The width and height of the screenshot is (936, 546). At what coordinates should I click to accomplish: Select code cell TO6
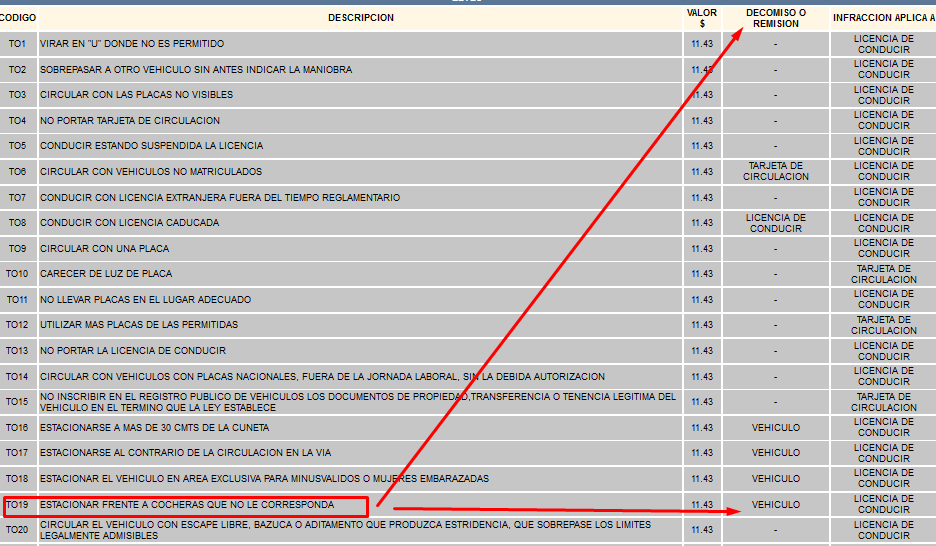click(x=17, y=172)
